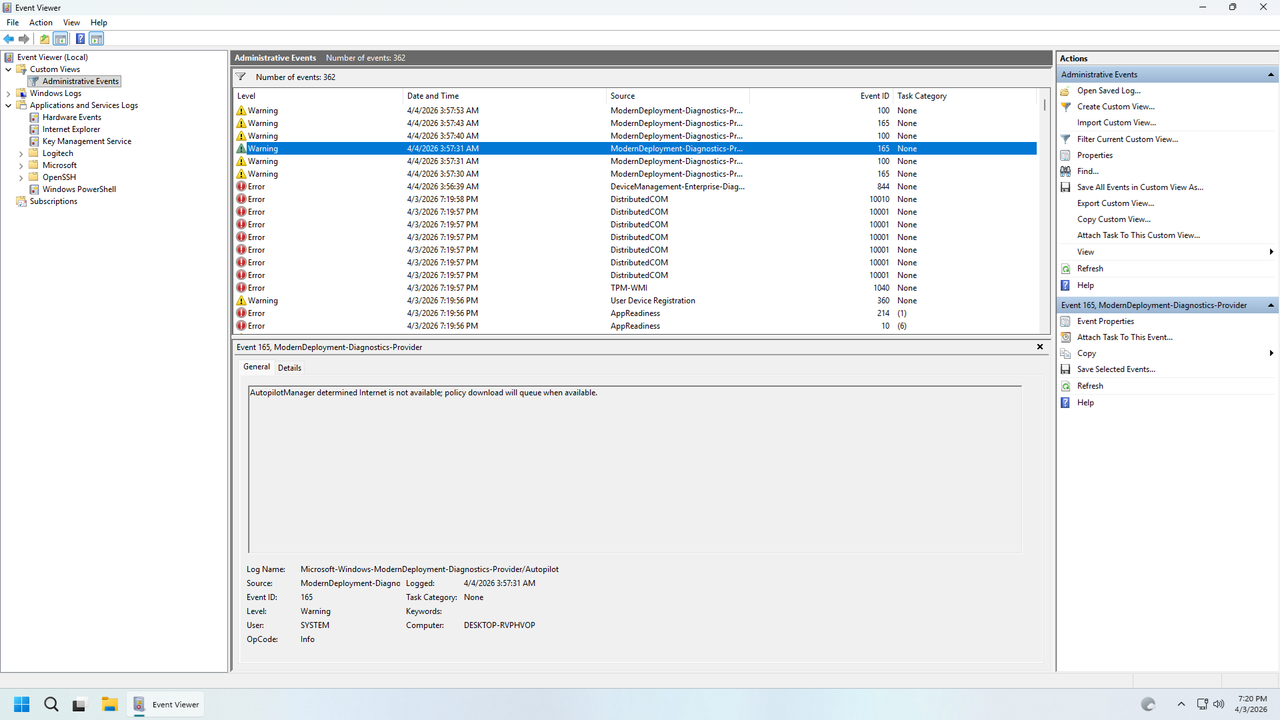Open the View submenu in the Actions pane
1280x720 pixels.
(x=1167, y=252)
